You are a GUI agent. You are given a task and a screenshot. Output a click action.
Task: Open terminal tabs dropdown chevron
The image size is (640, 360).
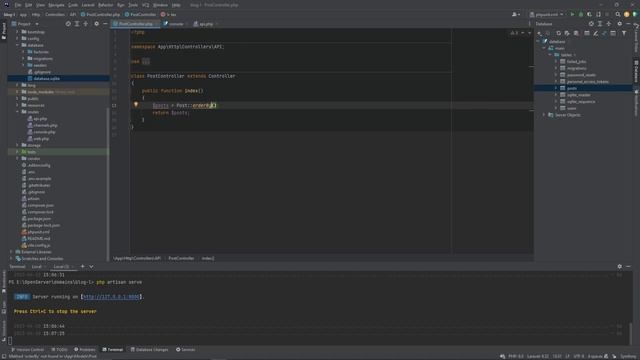91,267
